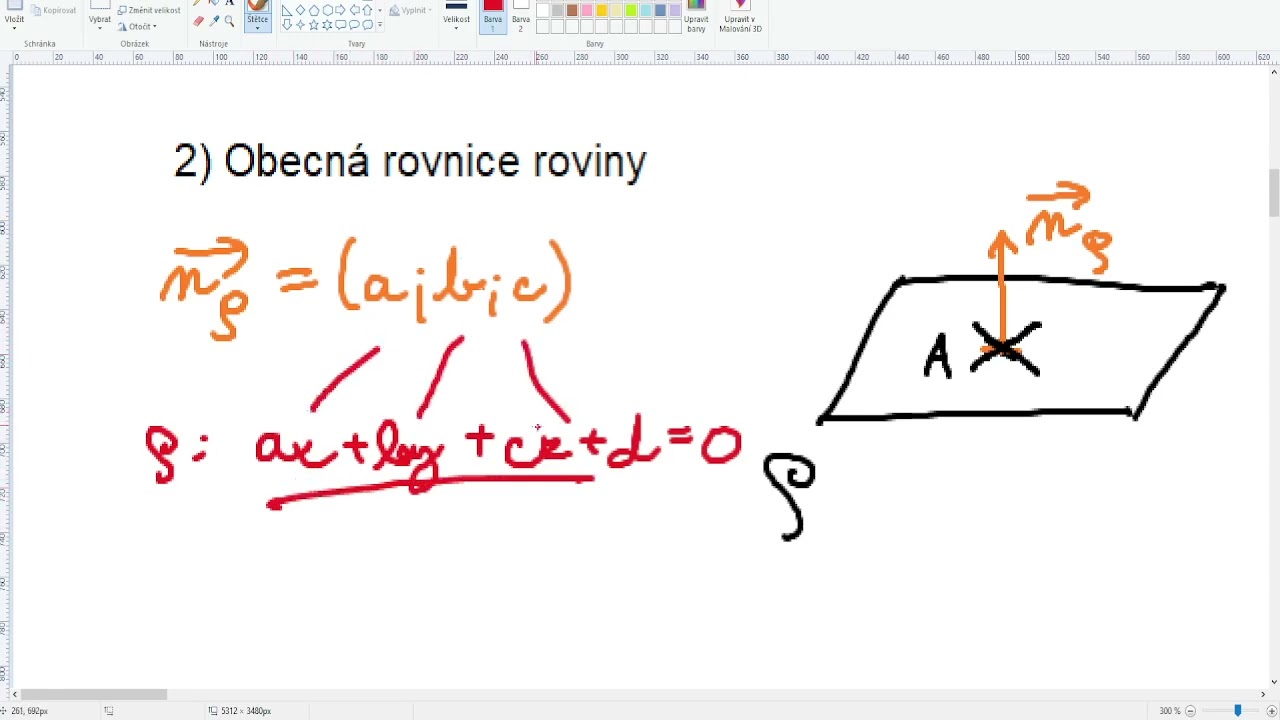Viewport: 1280px width, 720px height.
Task: Click the zoom in plus button
Action: coord(1272,711)
